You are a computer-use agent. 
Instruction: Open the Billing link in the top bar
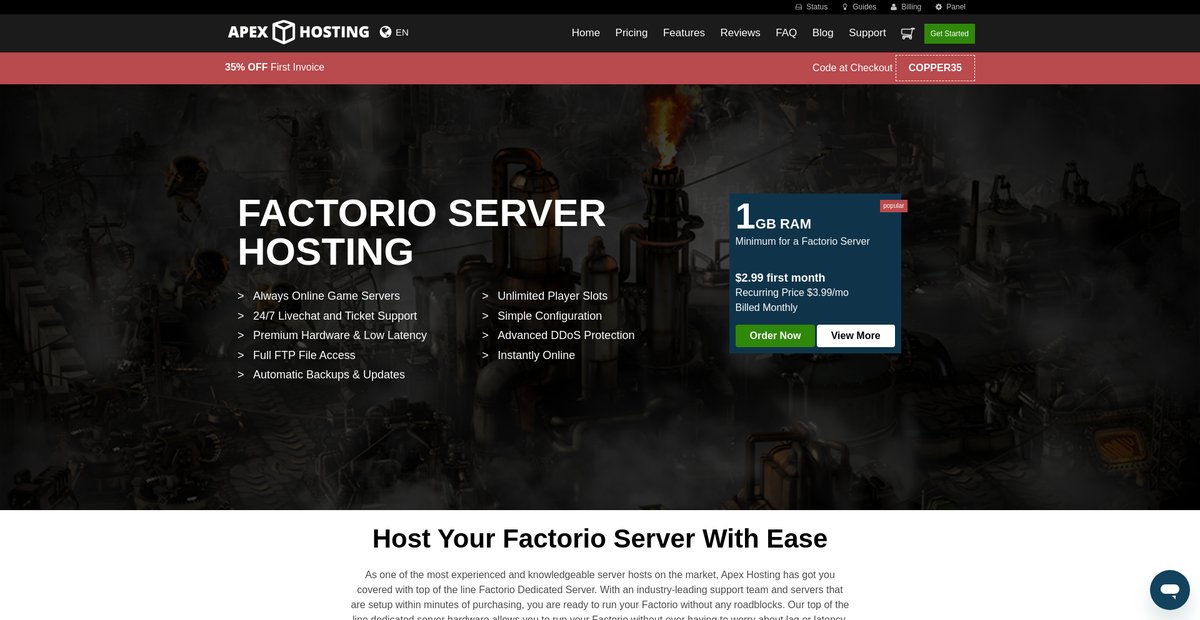(906, 7)
